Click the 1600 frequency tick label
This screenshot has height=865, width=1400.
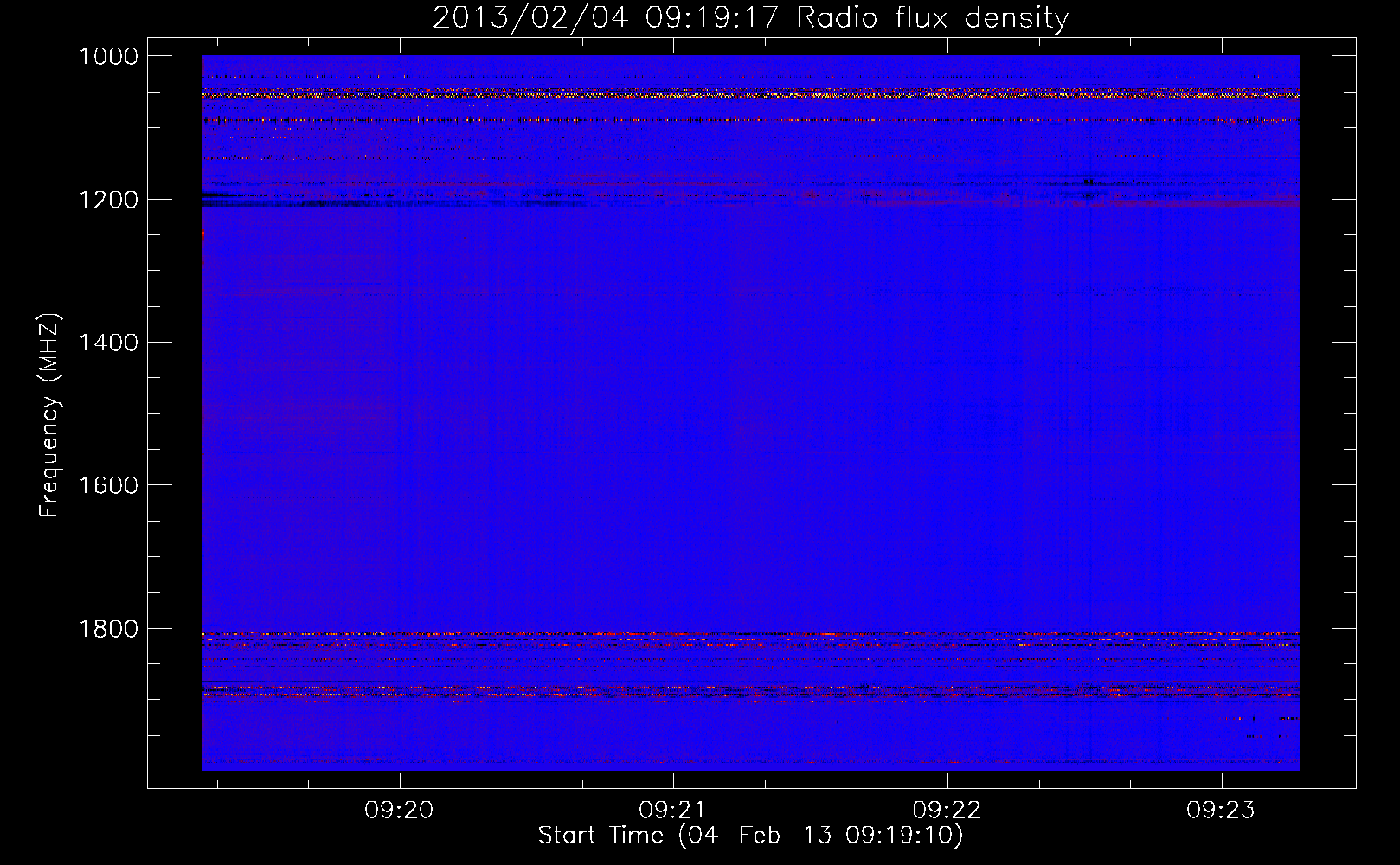point(108,485)
